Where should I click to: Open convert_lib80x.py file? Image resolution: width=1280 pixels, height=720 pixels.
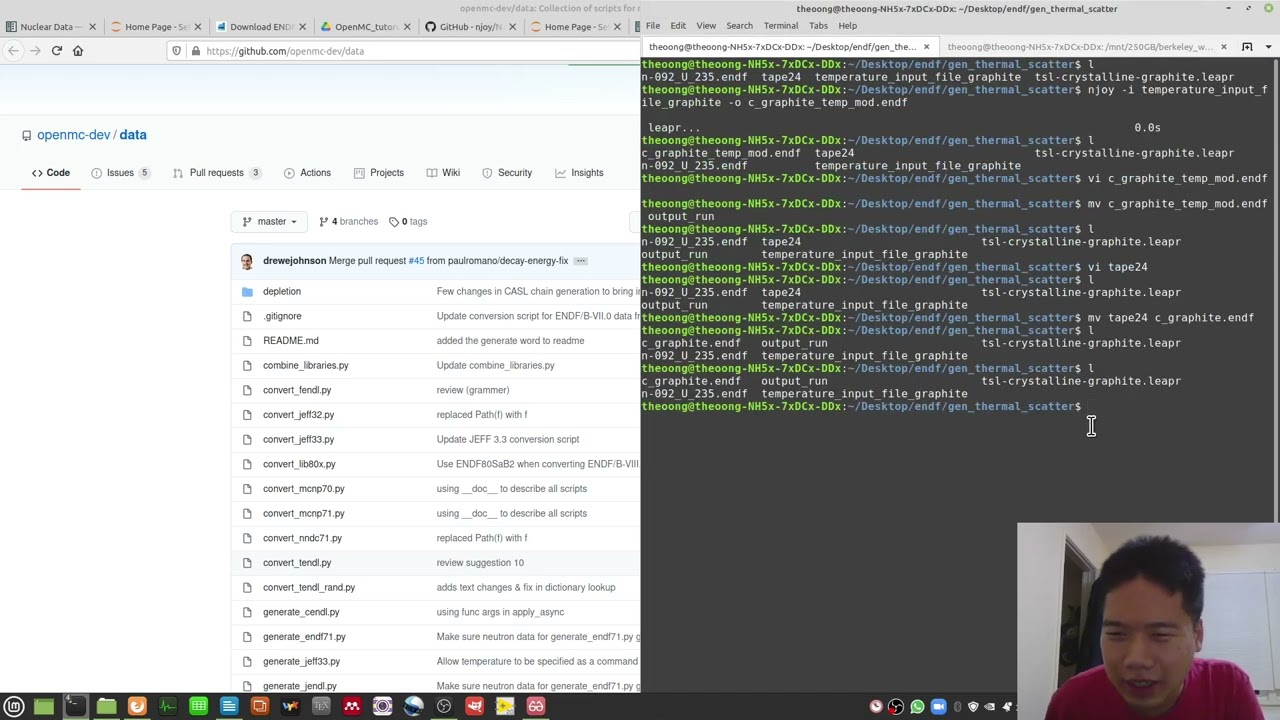299,464
